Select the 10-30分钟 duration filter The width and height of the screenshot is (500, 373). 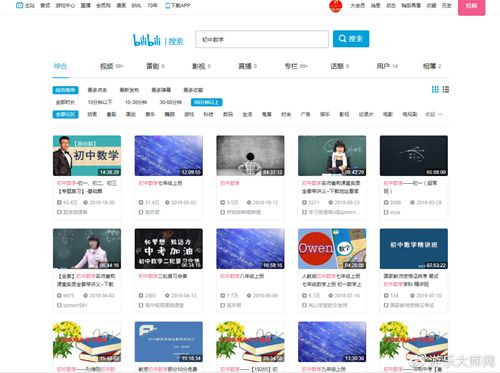pos(136,102)
